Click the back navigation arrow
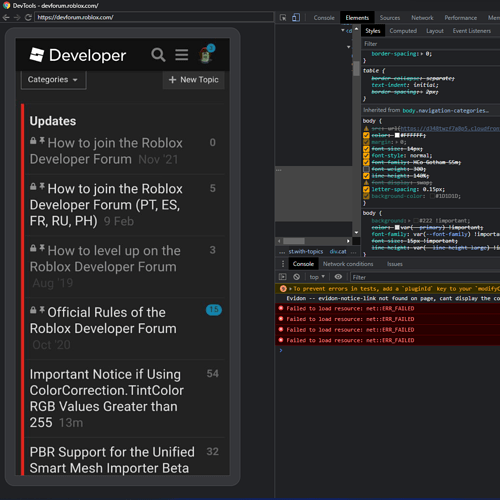500x500 pixels. [6, 17]
